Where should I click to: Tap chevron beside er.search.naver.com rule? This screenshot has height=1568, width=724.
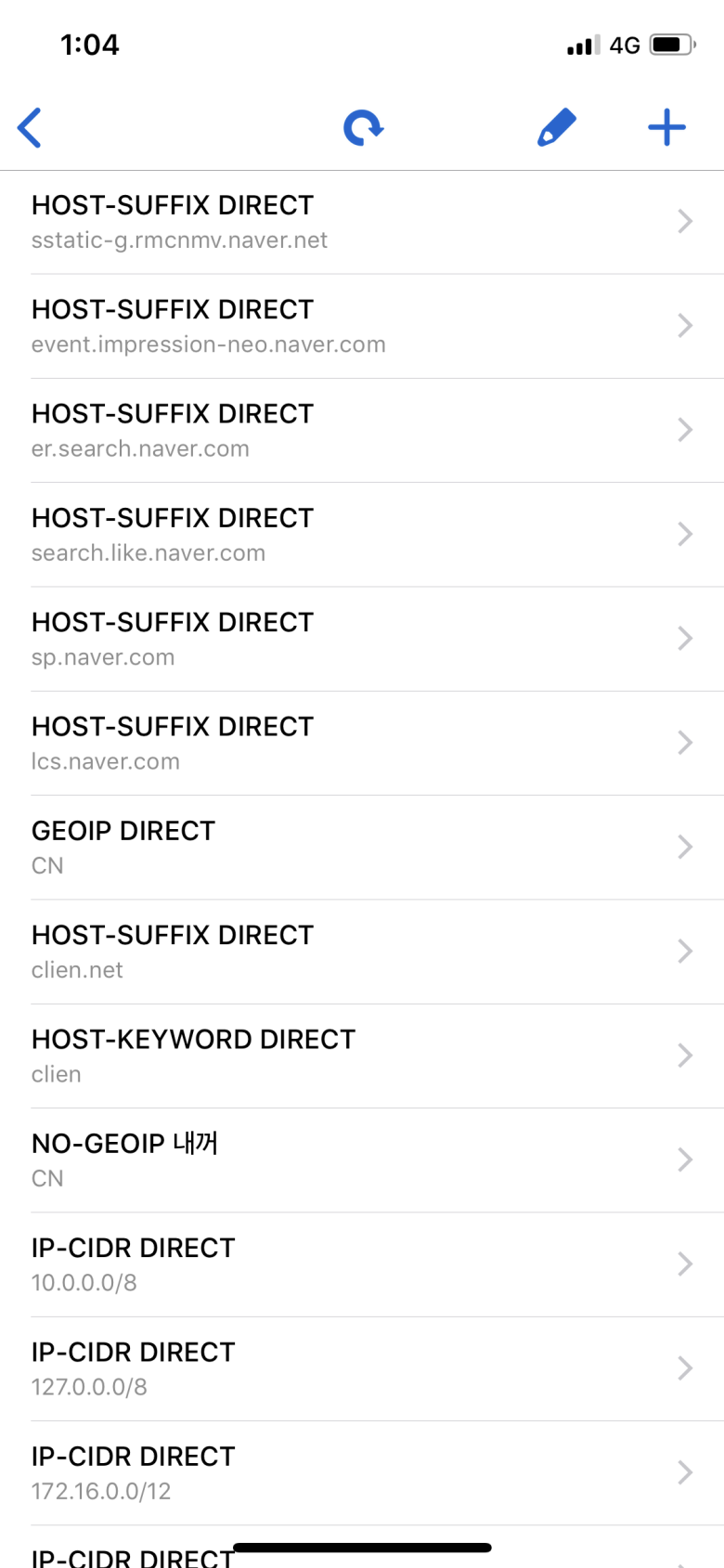pos(685,430)
